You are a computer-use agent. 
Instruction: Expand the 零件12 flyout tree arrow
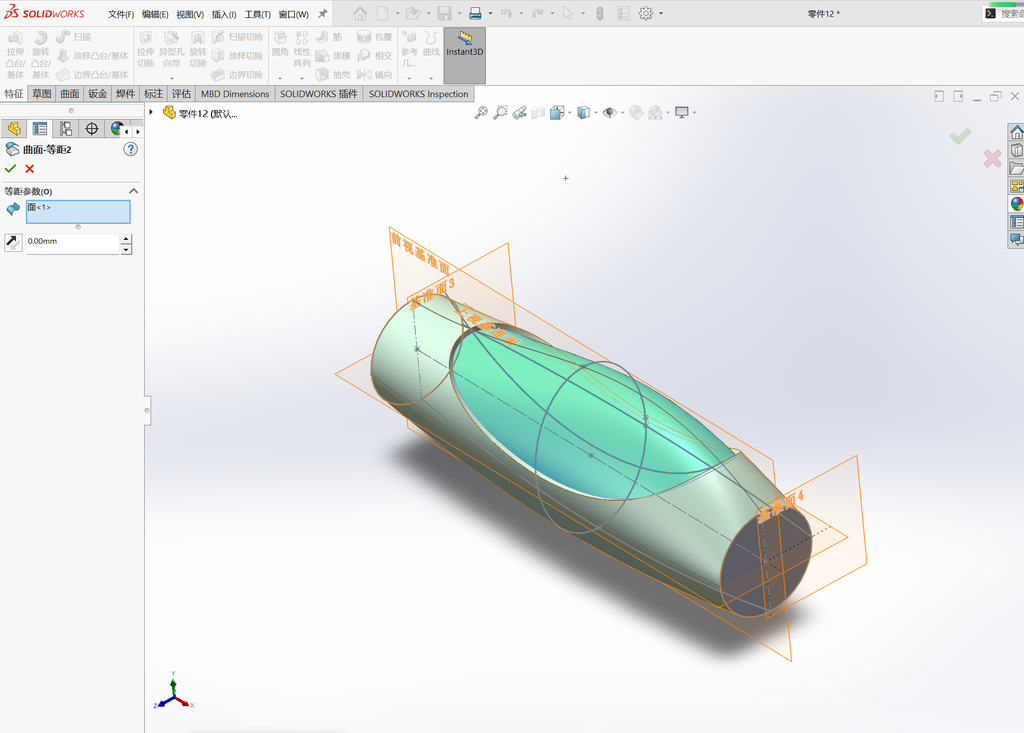pyautogui.click(x=151, y=112)
